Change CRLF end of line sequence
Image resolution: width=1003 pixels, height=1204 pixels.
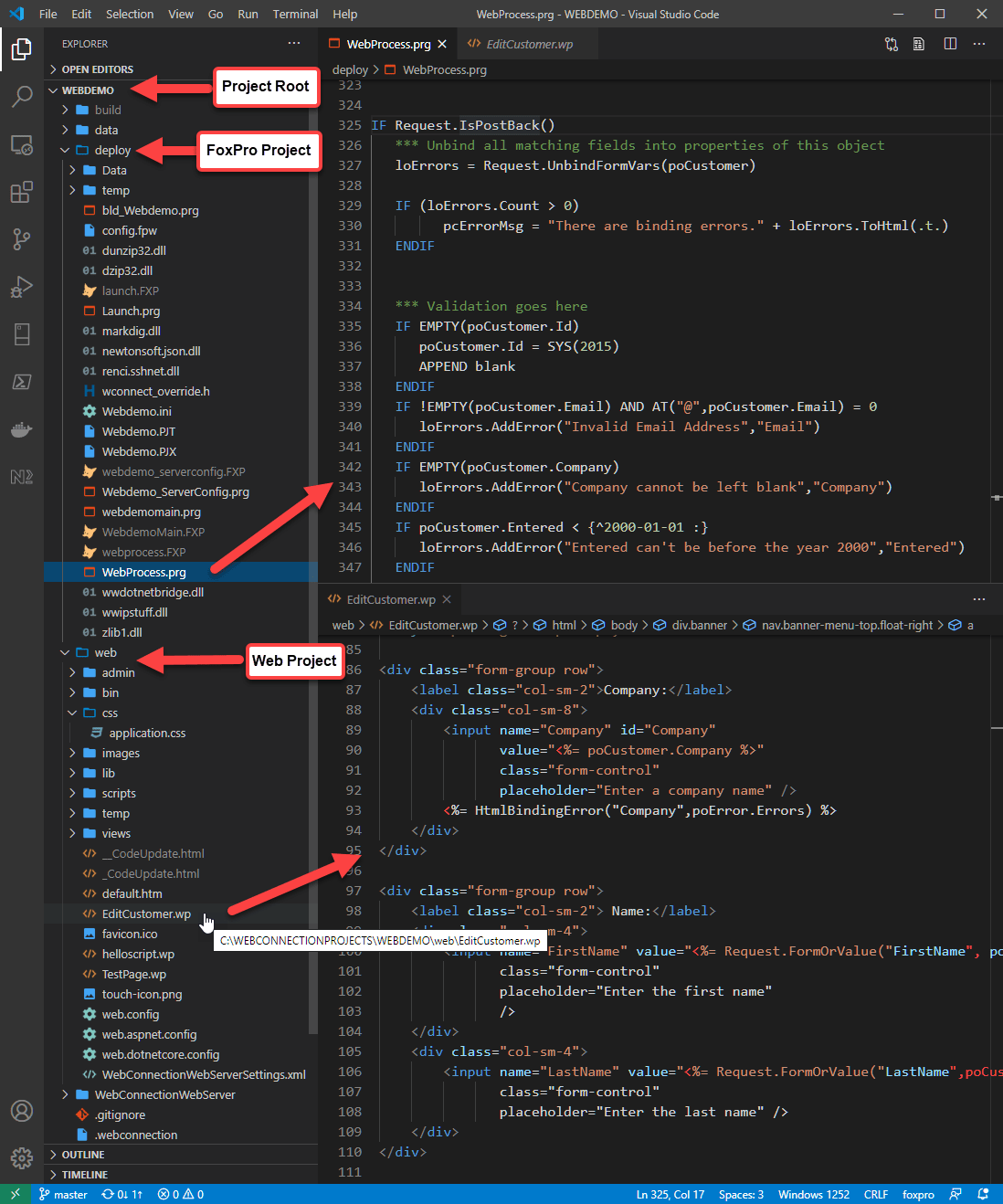point(876,1194)
